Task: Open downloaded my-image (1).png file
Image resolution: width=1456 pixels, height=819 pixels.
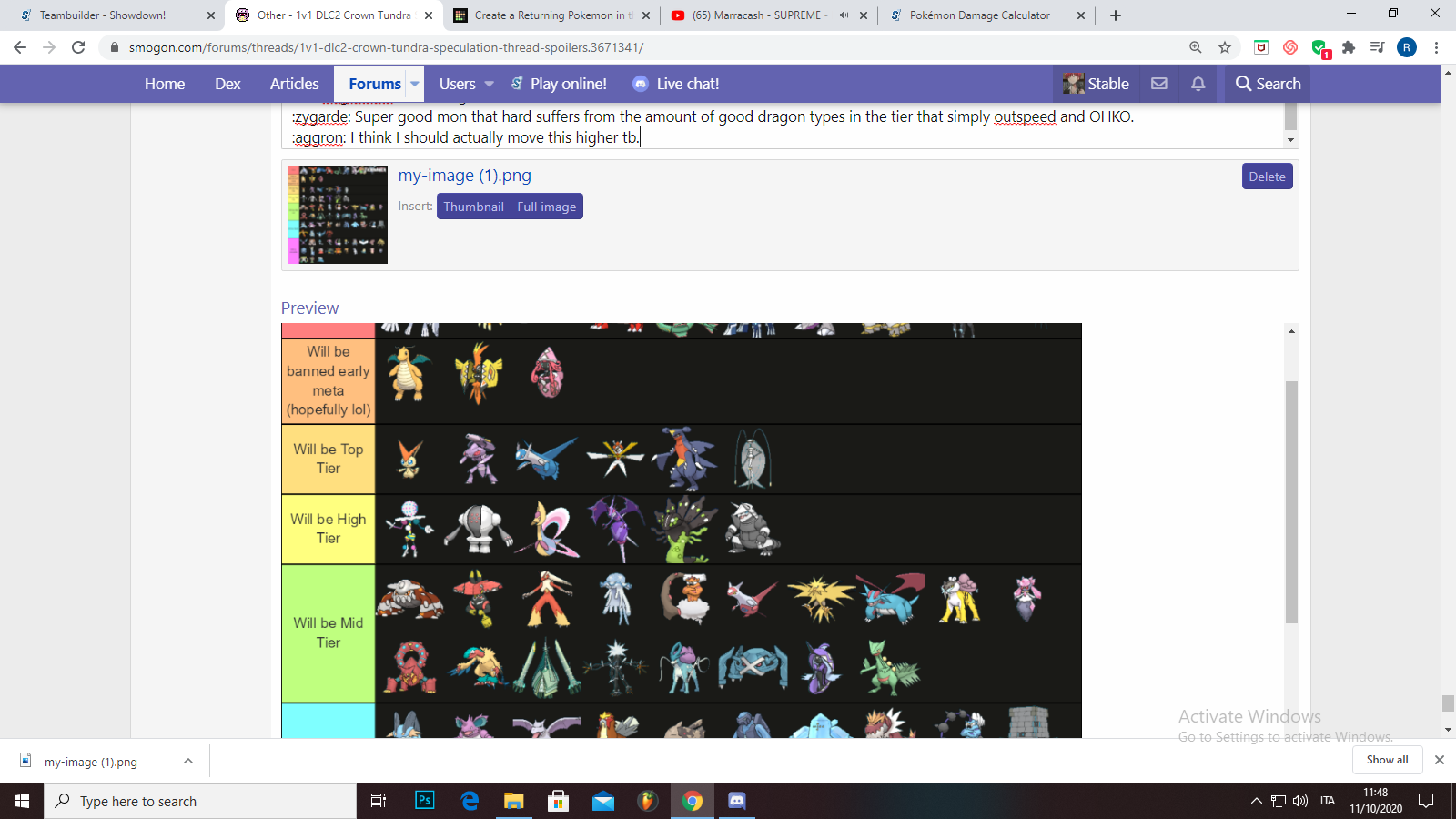Action: 91,762
